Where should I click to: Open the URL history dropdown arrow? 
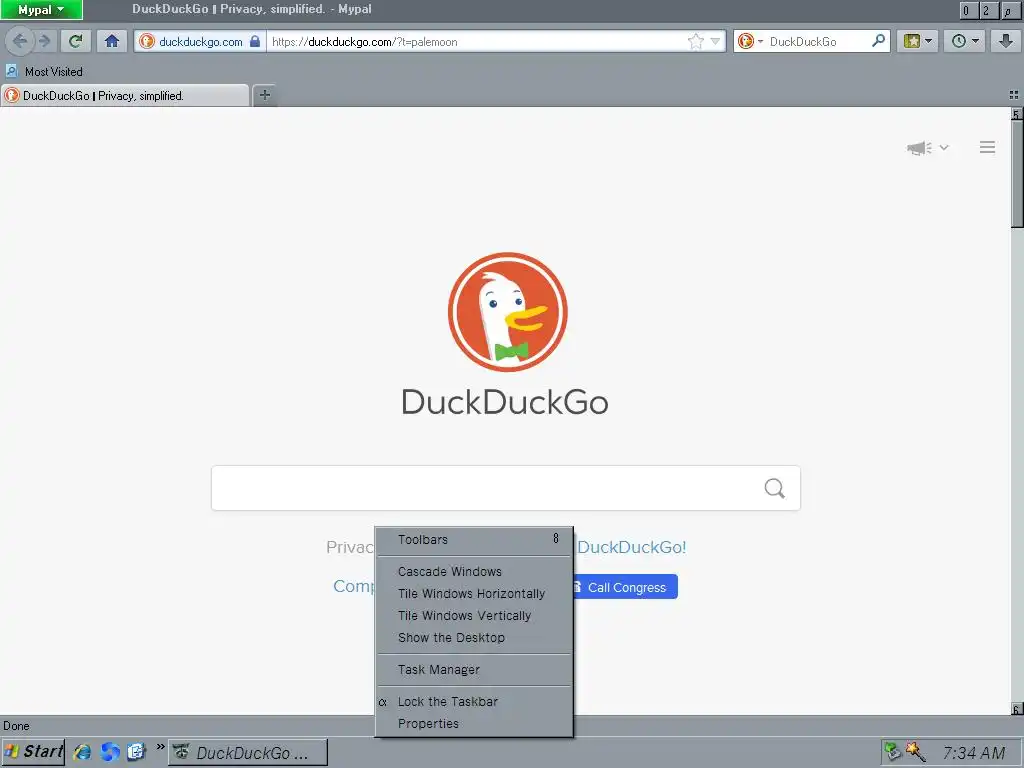[x=715, y=41]
